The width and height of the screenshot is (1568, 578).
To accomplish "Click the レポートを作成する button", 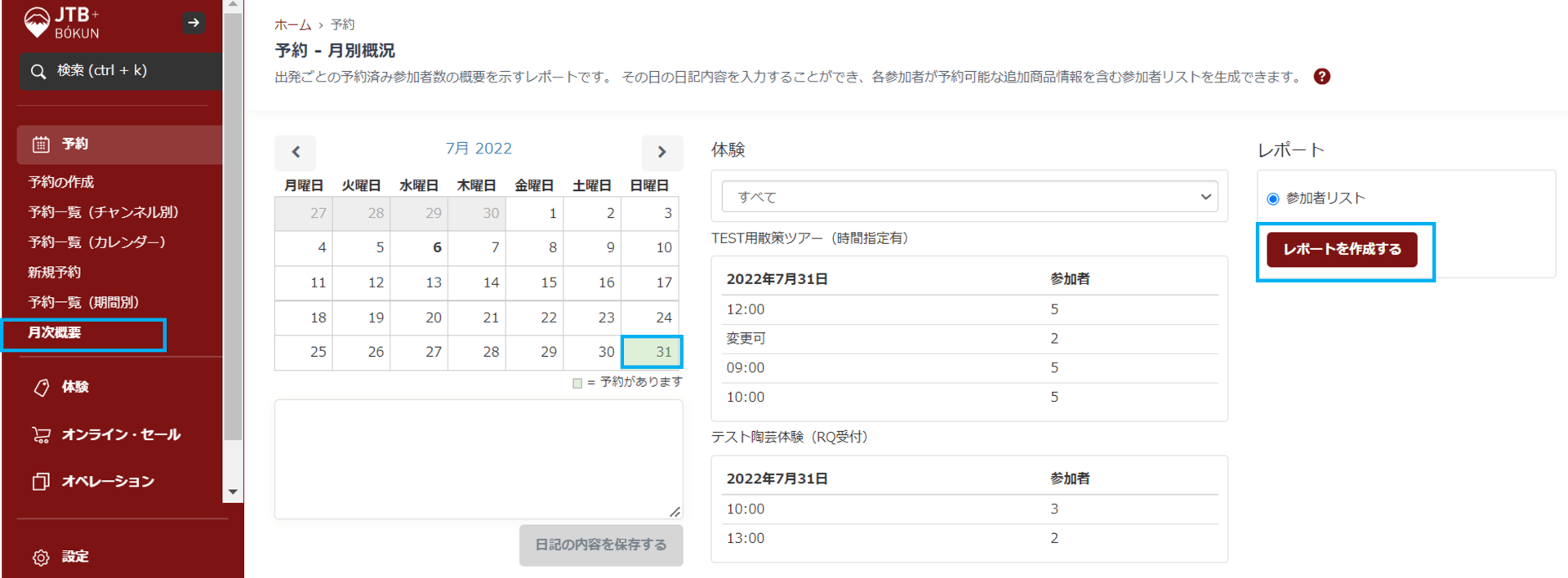I will [1341, 249].
